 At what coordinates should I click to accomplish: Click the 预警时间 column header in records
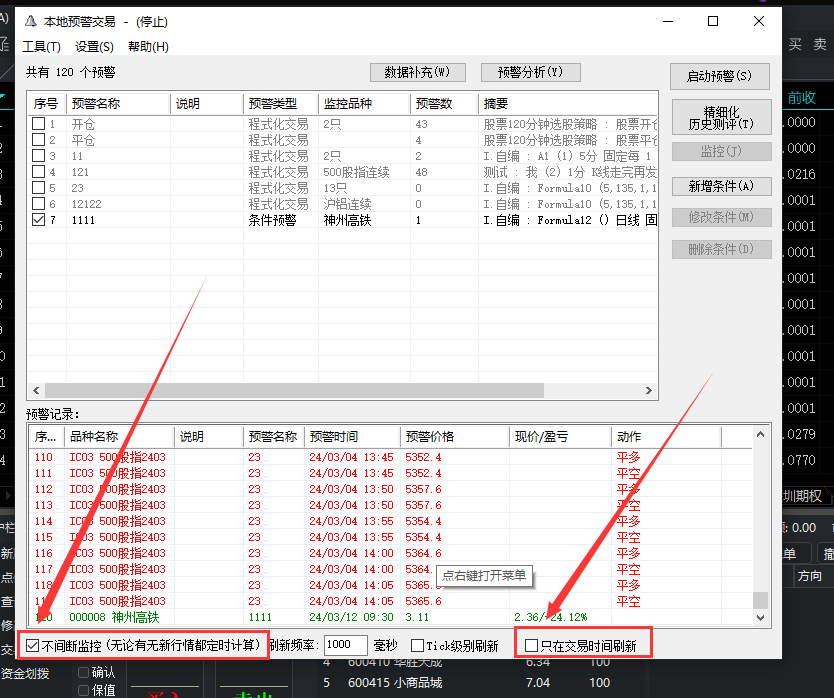pyautogui.click(x=352, y=437)
